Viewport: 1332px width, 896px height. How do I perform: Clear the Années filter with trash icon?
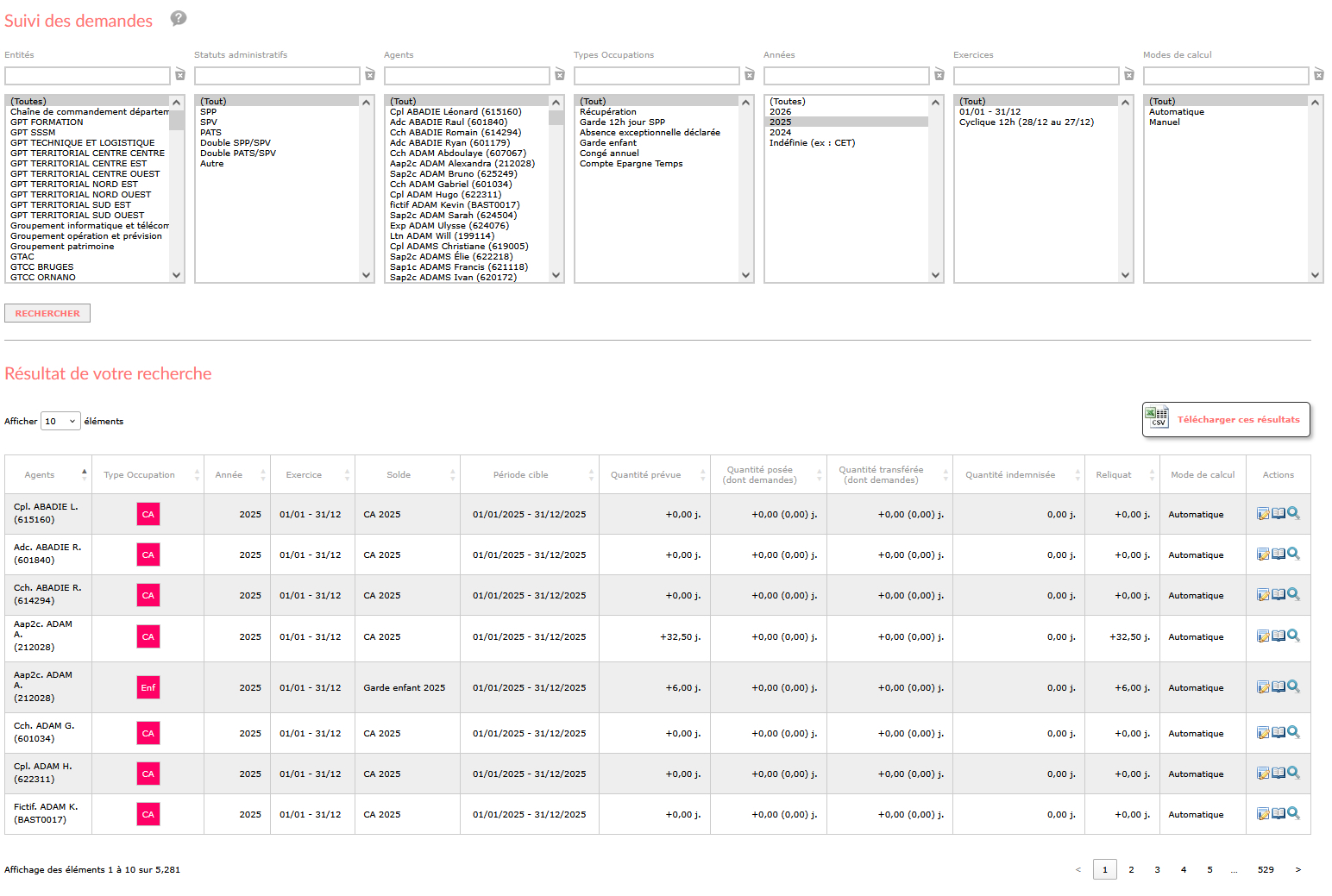939,75
